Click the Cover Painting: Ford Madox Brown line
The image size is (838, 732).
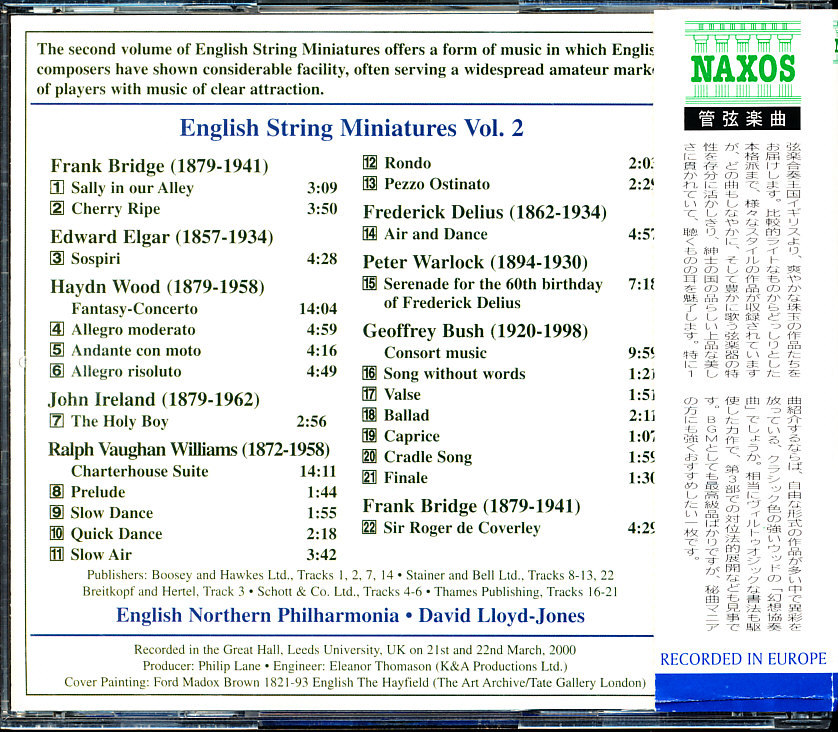(355, 683)
